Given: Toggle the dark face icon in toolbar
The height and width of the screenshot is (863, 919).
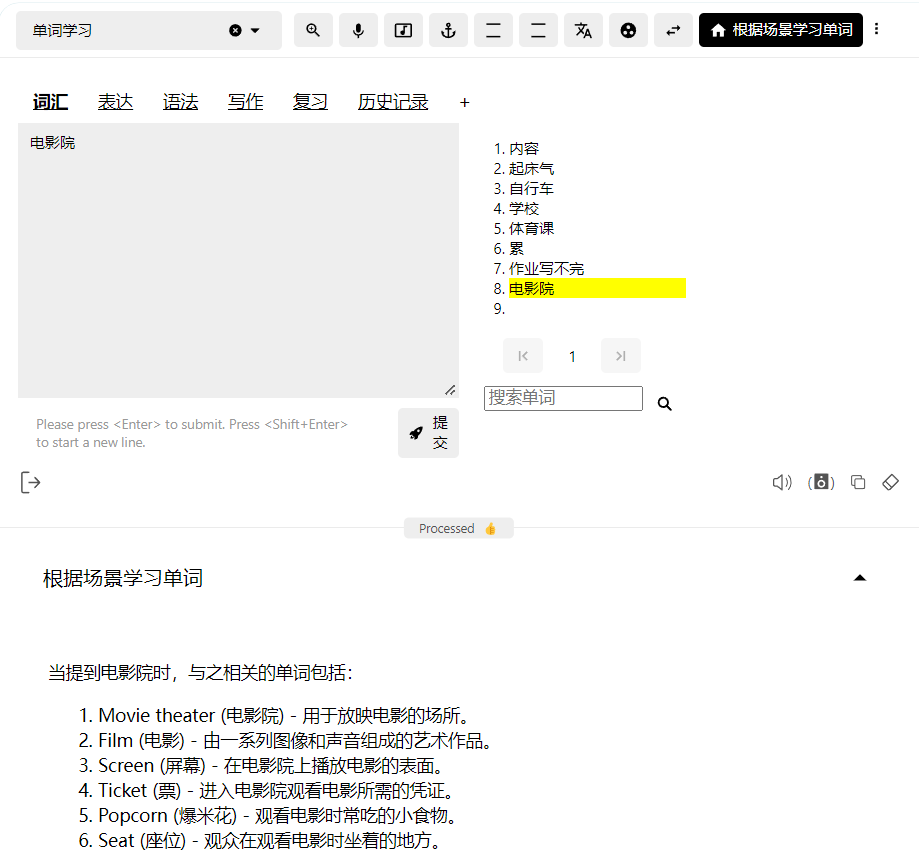Looking at the screenshot, I should click(628, 30).
